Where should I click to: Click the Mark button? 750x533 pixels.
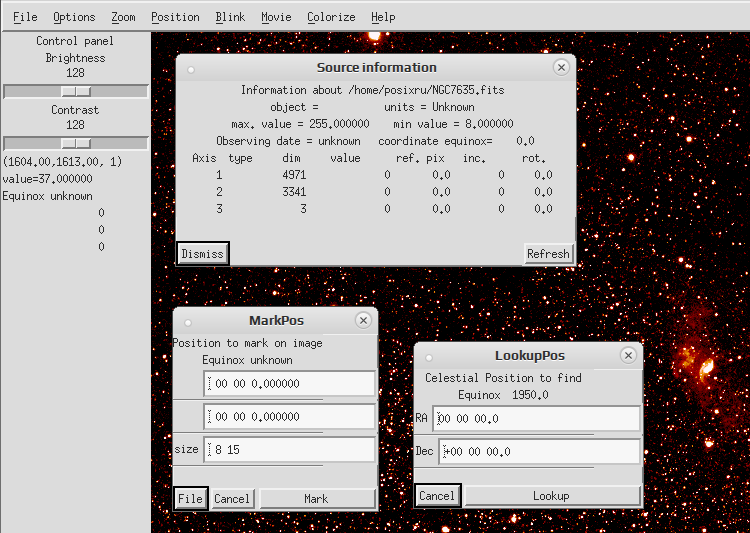coord(317,499)
